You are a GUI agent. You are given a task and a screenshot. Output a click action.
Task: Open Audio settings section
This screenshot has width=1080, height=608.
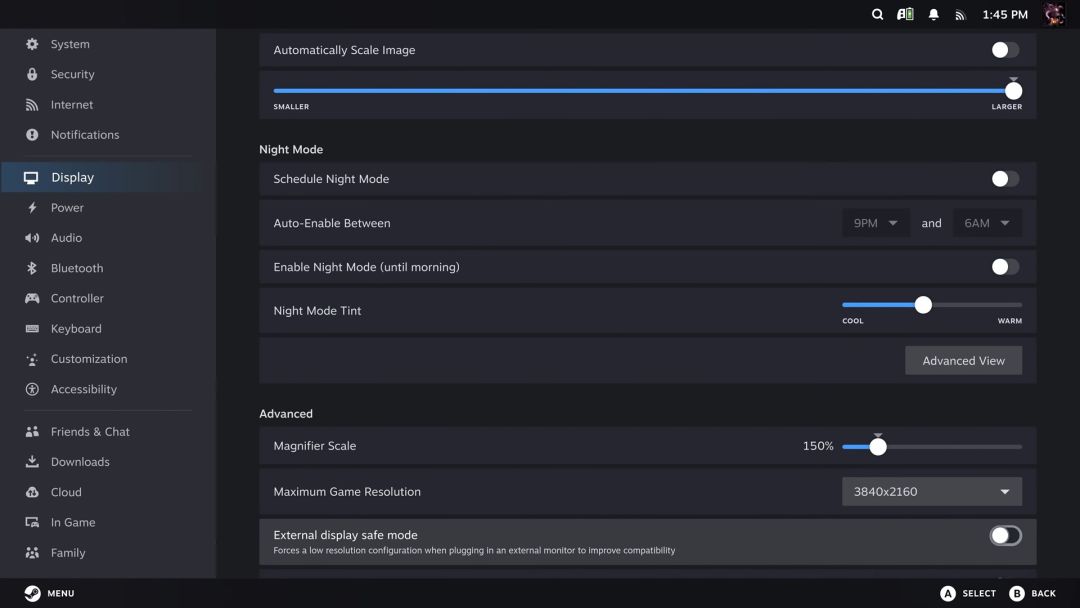[x=66, y=238]
